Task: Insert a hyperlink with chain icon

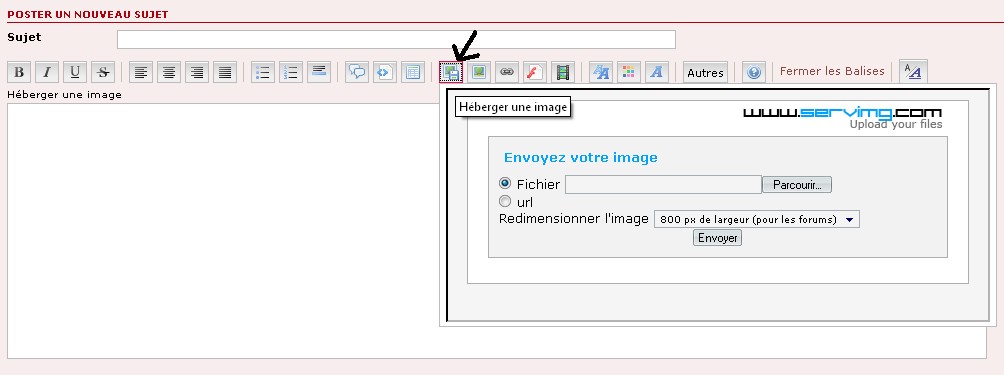Action: click(x=506, y=72)
